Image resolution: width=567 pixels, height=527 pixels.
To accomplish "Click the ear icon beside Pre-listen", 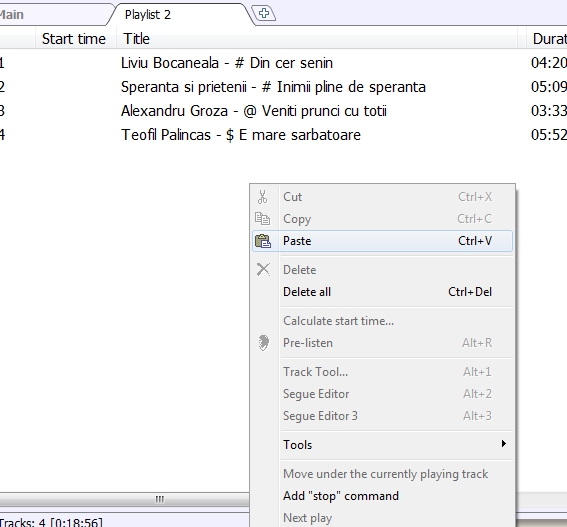I will pyautogui.click(x=264, y=343).
